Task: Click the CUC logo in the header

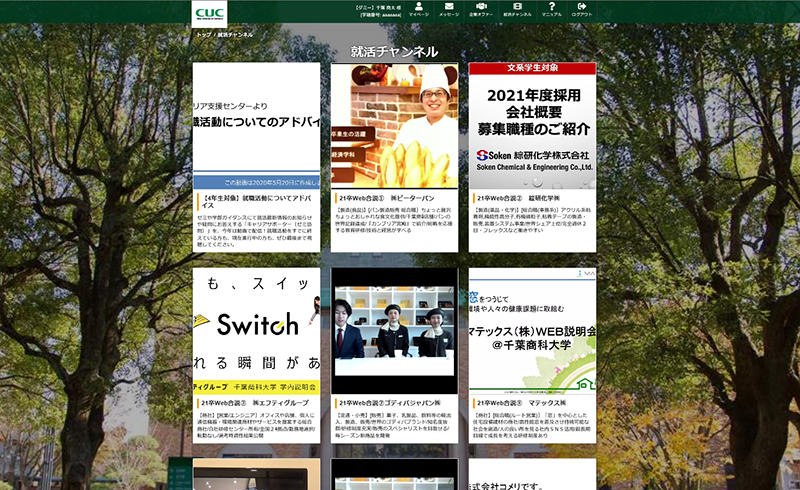Action: [210, 13]
